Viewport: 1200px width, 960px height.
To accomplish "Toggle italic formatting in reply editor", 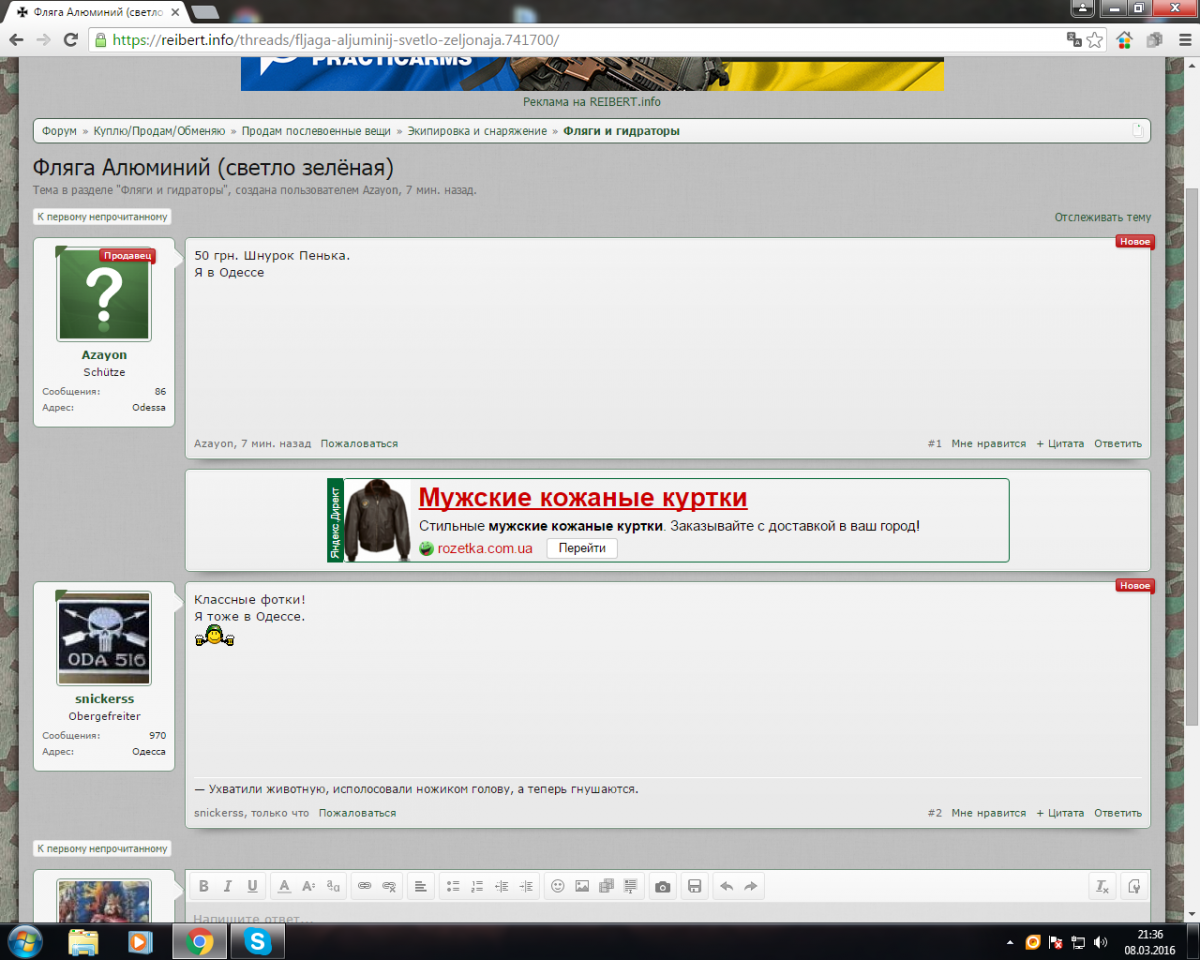I will pos(228,886).
